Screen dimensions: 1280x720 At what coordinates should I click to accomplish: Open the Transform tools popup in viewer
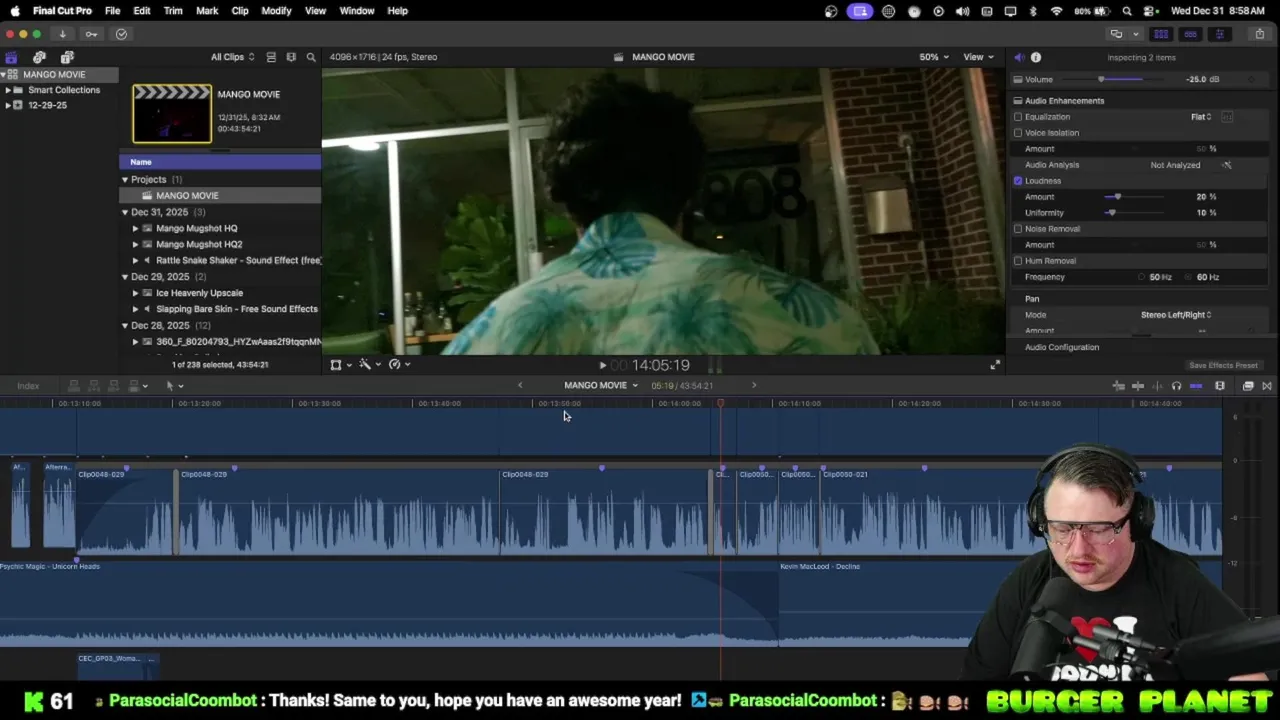pos(340,365)
